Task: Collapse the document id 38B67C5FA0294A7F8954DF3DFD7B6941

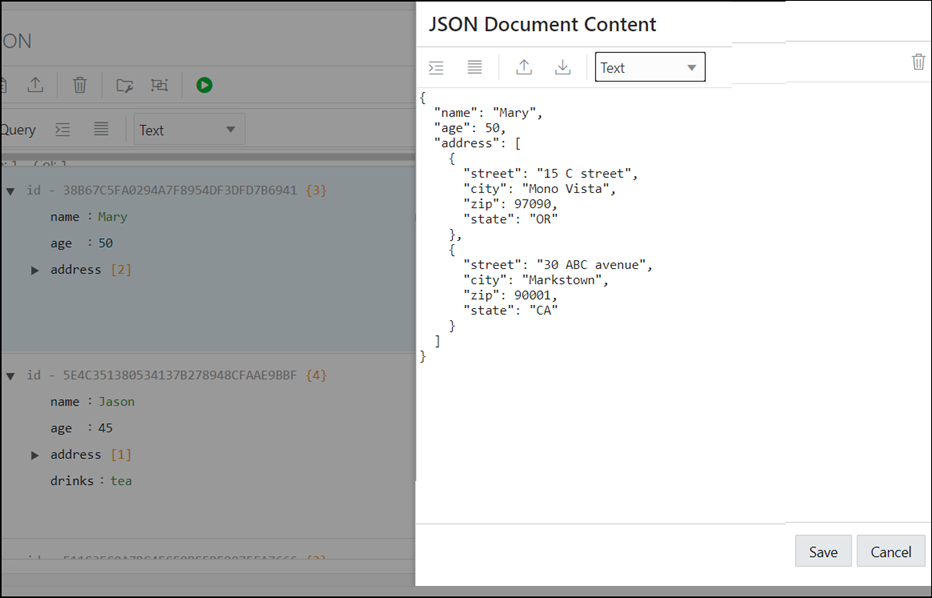Action: click(10, 191)
